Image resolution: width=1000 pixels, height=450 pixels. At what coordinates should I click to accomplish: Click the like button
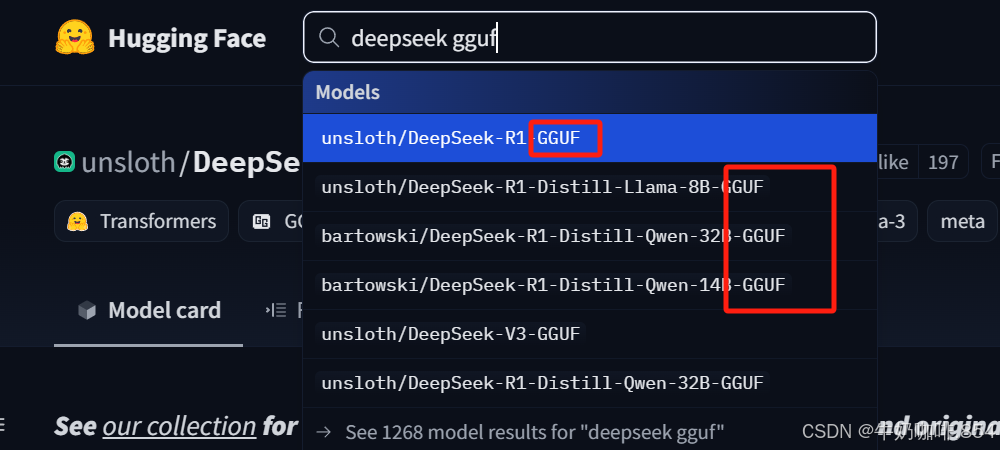click(x=893, y=162)
